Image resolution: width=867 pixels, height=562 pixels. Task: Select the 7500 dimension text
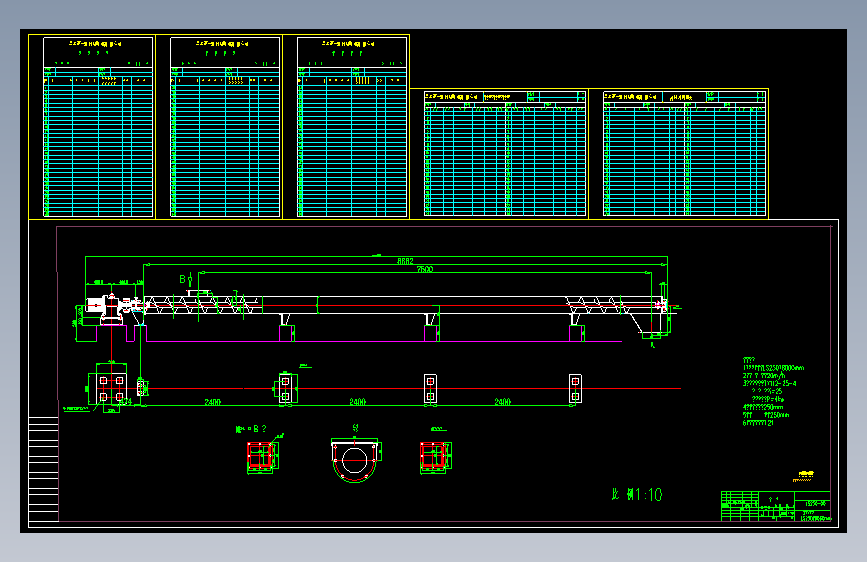[x=425, y=269]
